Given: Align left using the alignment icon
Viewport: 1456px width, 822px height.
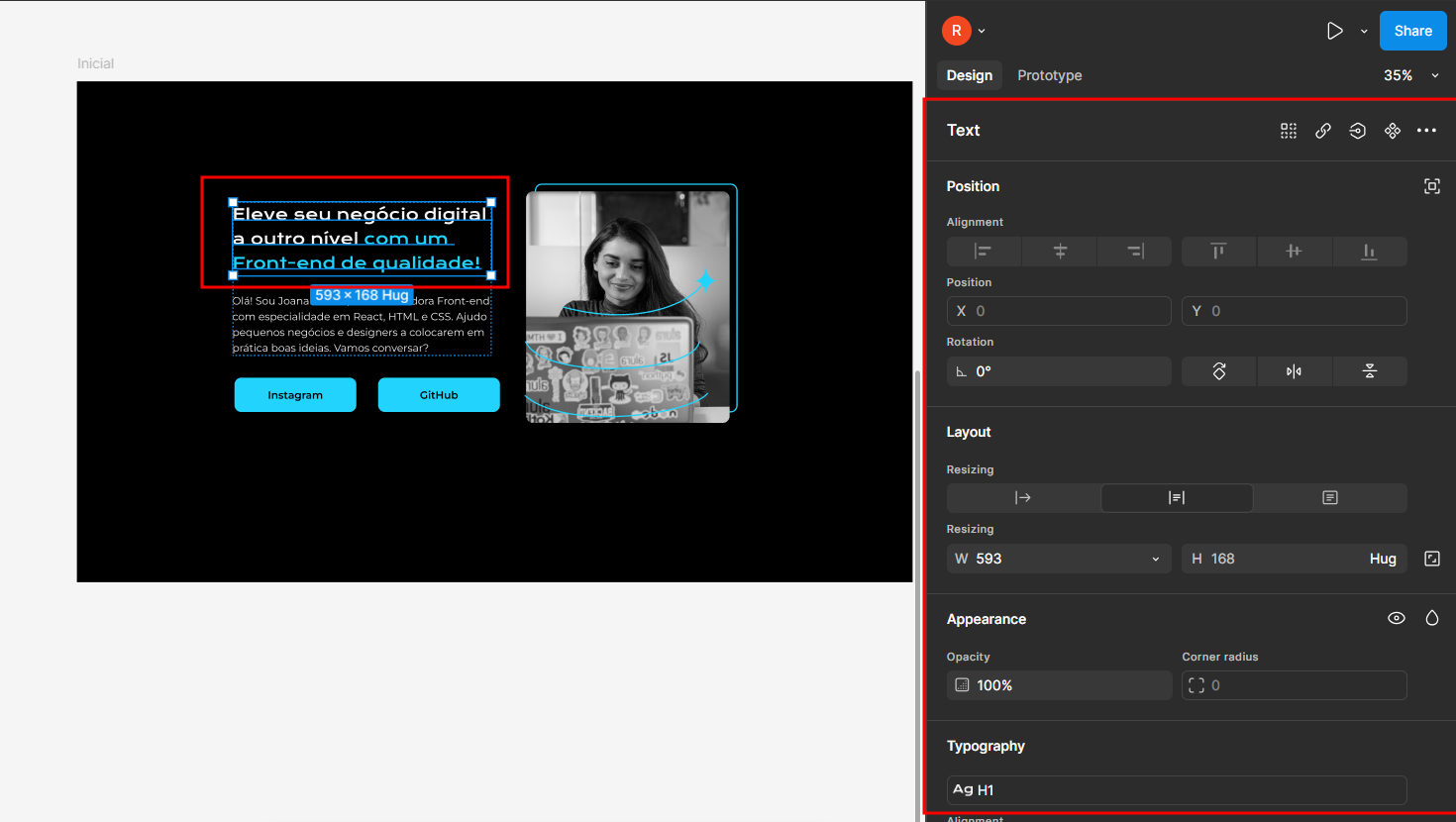Looking at the screenshot, I should 984,252.
